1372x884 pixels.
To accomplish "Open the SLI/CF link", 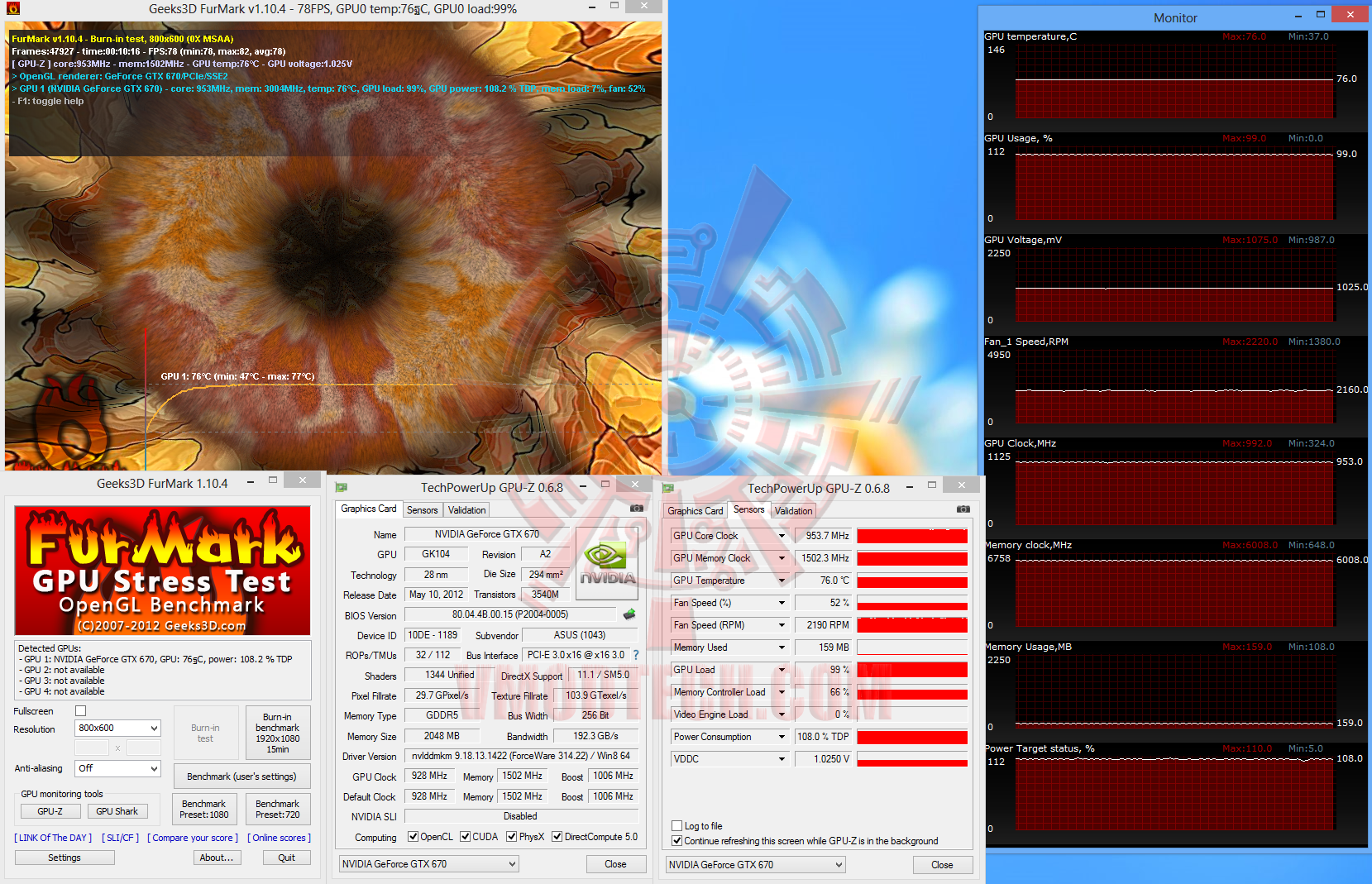I will coord(121,838).
